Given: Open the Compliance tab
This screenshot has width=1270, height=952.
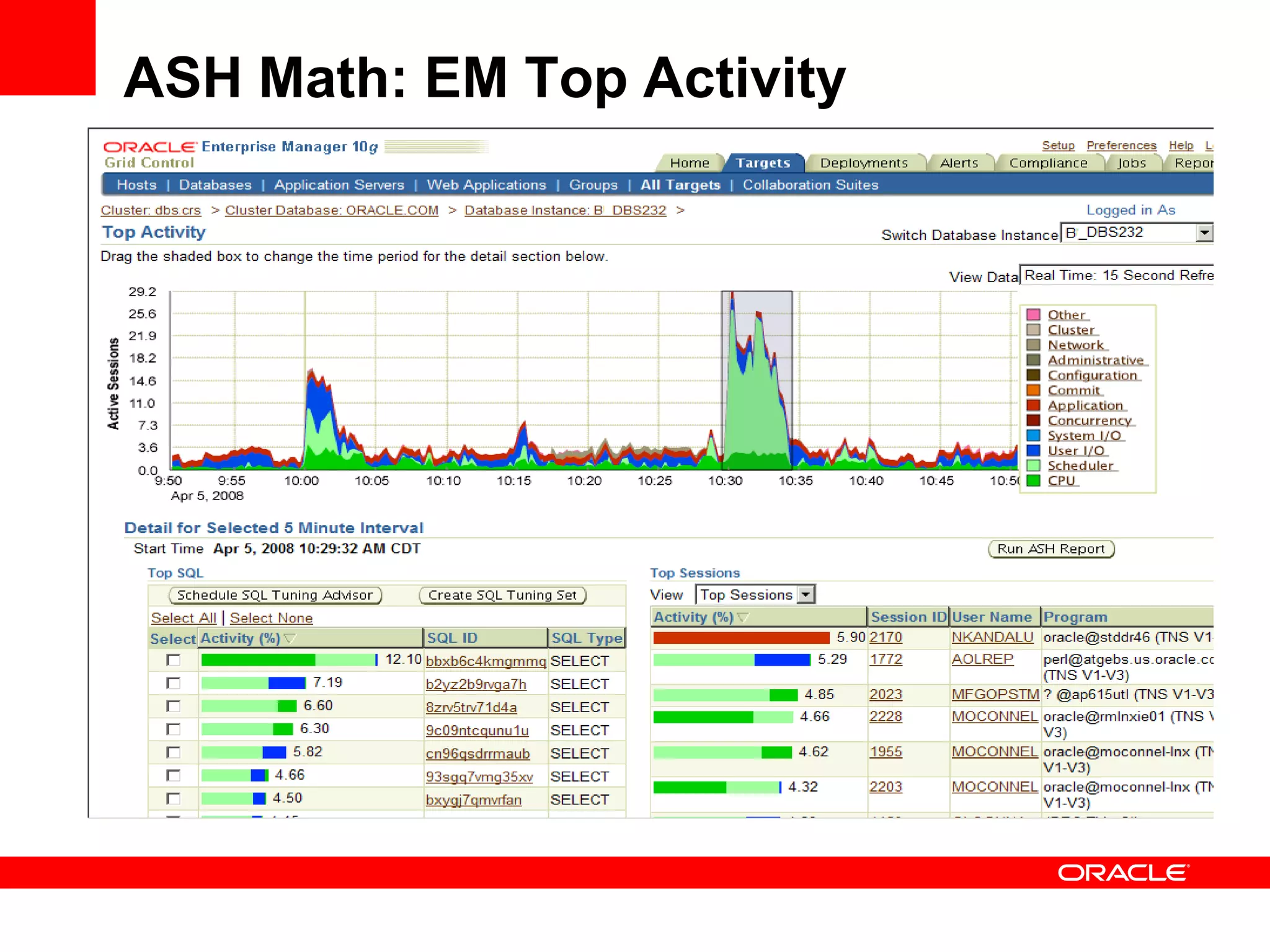Looking at the screenshot, I should click(1049, 163).
